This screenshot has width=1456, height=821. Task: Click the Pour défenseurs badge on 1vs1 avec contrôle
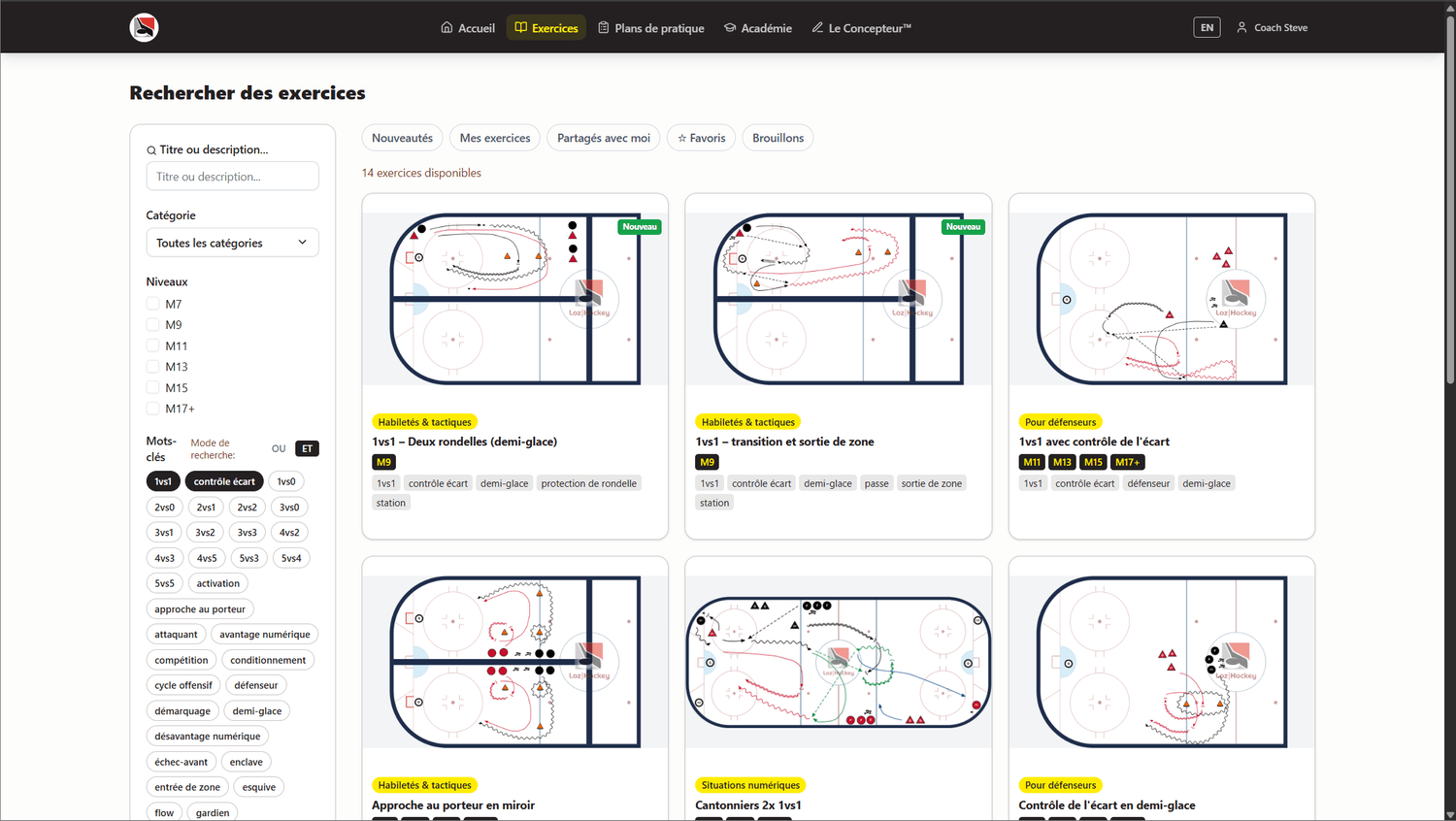[x=1060, y=422]
